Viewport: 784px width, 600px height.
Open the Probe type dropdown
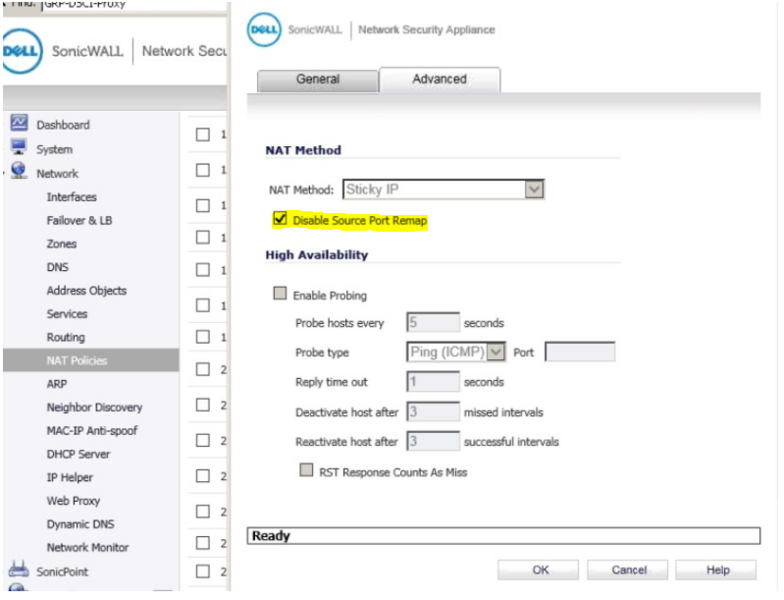pyautogui.click(x=496, y=352)
